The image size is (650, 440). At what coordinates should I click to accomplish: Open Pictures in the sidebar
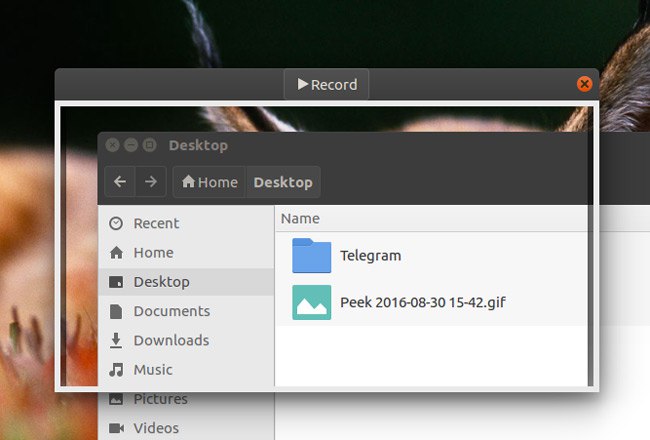[x=186, y=399]
